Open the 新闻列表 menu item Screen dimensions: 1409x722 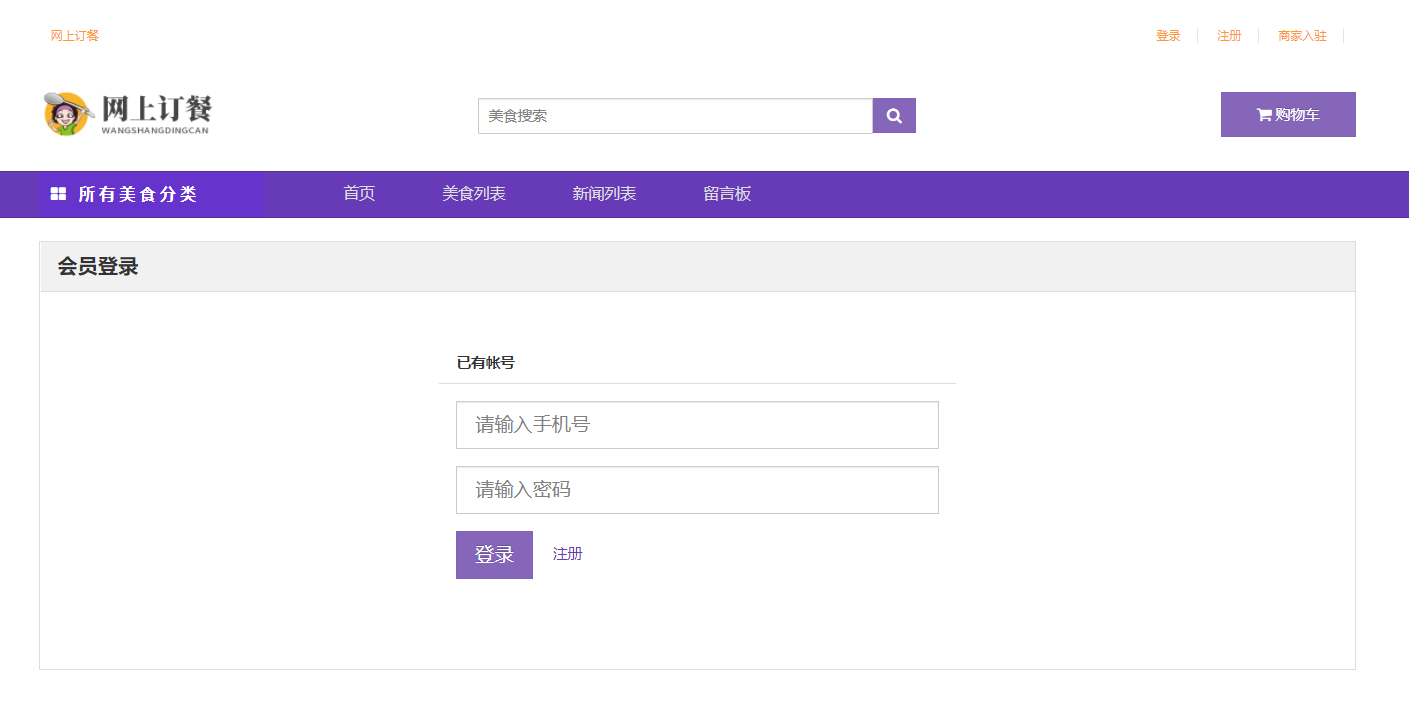coord(605,194)
